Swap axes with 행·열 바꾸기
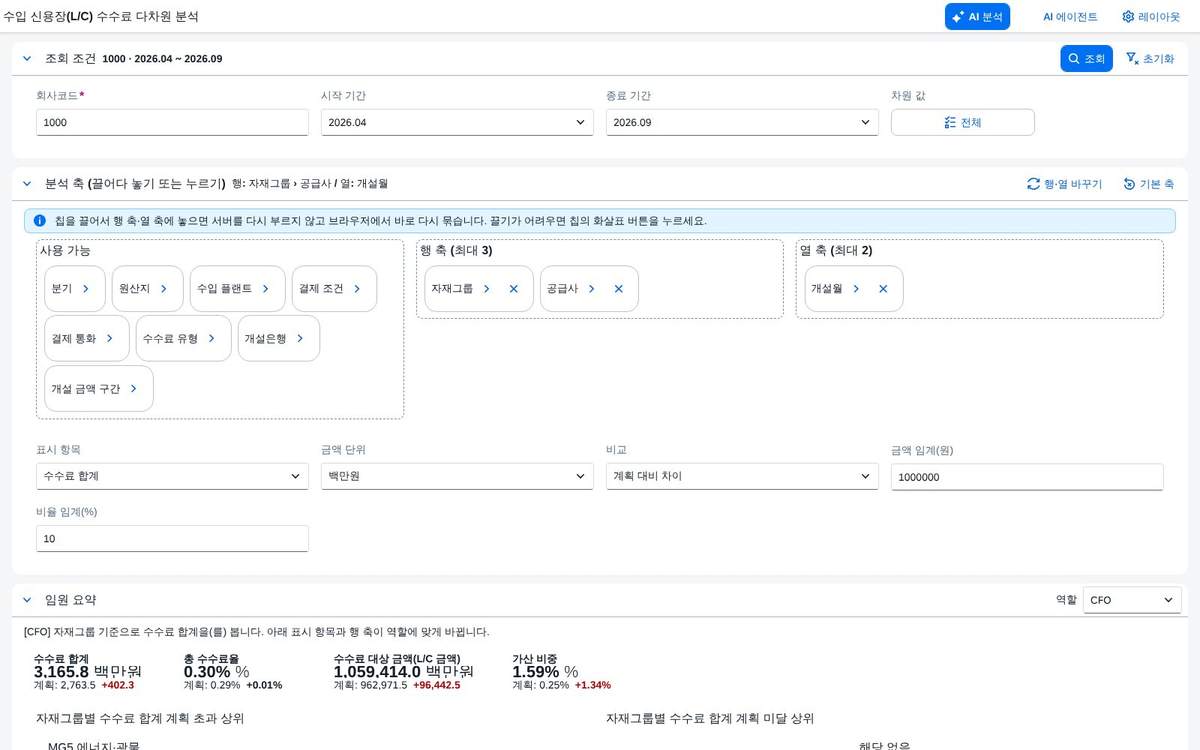1200x750 pixels. point(1064,184)
